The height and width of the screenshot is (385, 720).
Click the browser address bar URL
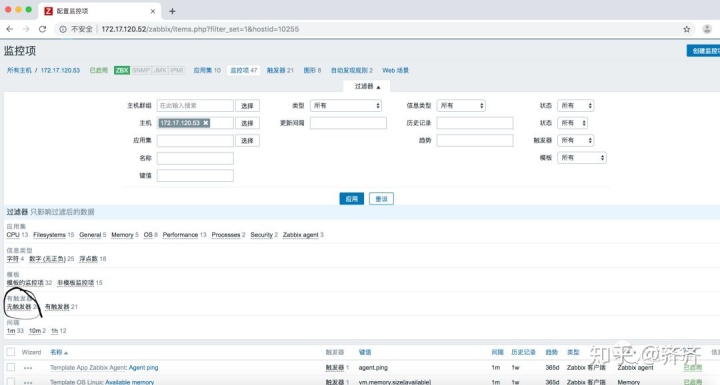200,29
